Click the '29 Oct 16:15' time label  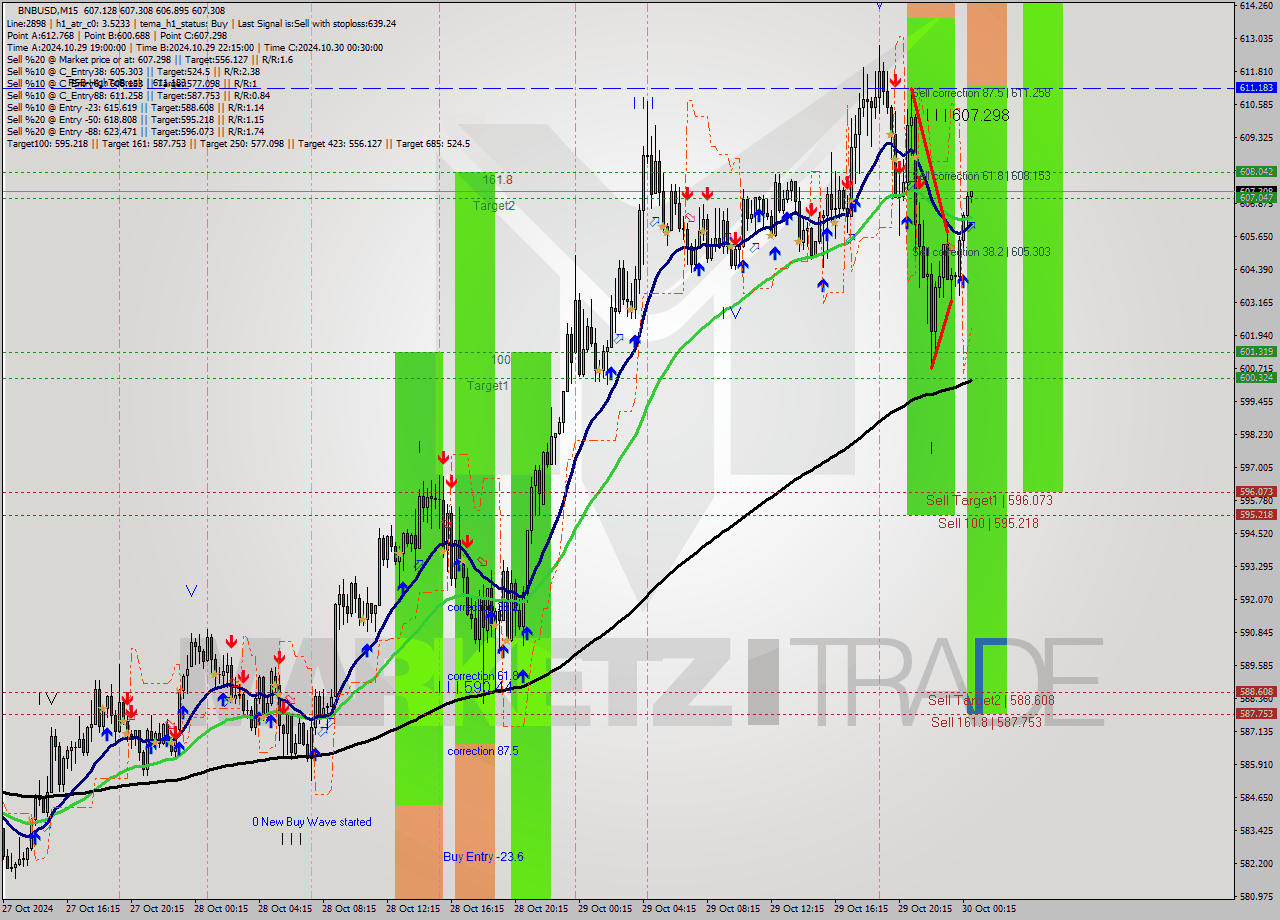[x=860, y=909]
